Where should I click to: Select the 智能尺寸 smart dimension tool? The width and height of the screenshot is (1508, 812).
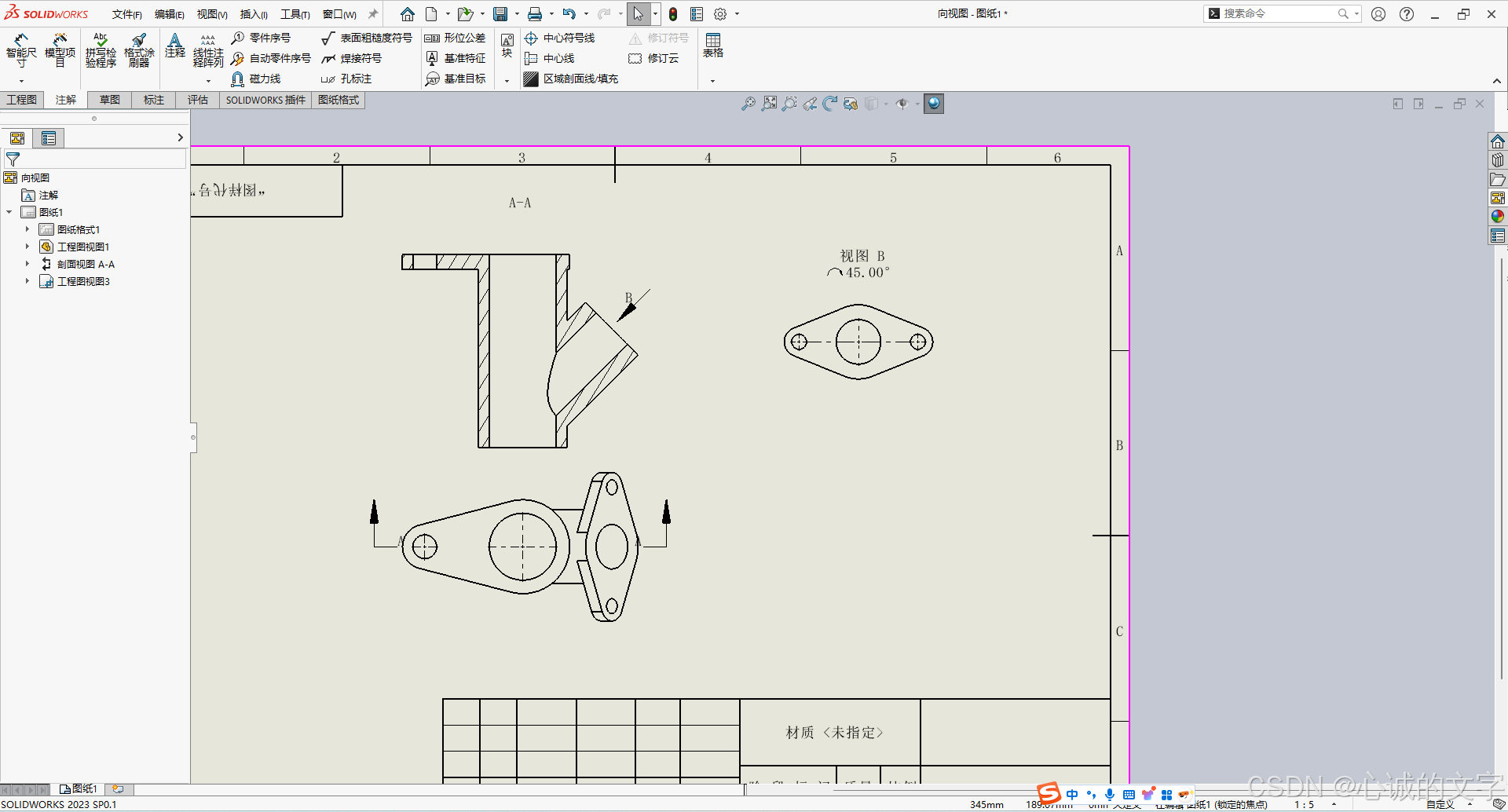point(21,49)
